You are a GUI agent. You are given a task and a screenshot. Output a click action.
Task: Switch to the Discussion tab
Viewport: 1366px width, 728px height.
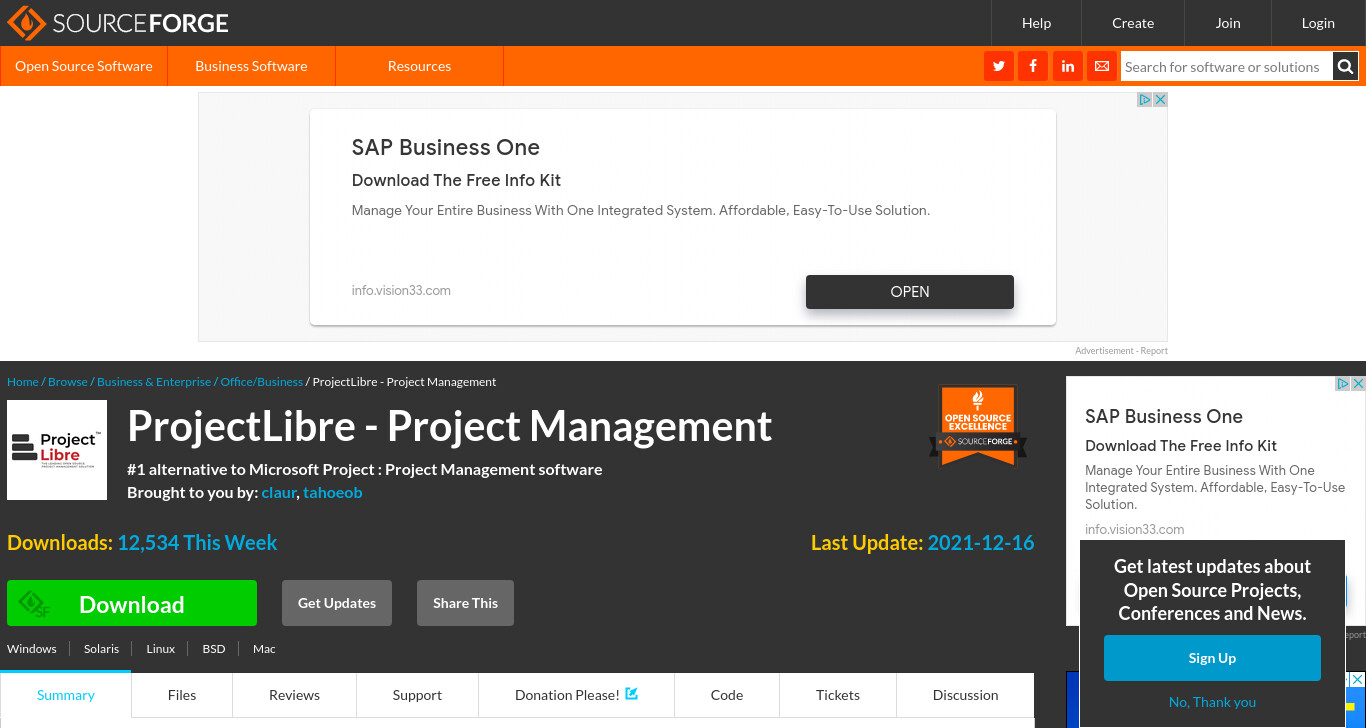point(965,695)
